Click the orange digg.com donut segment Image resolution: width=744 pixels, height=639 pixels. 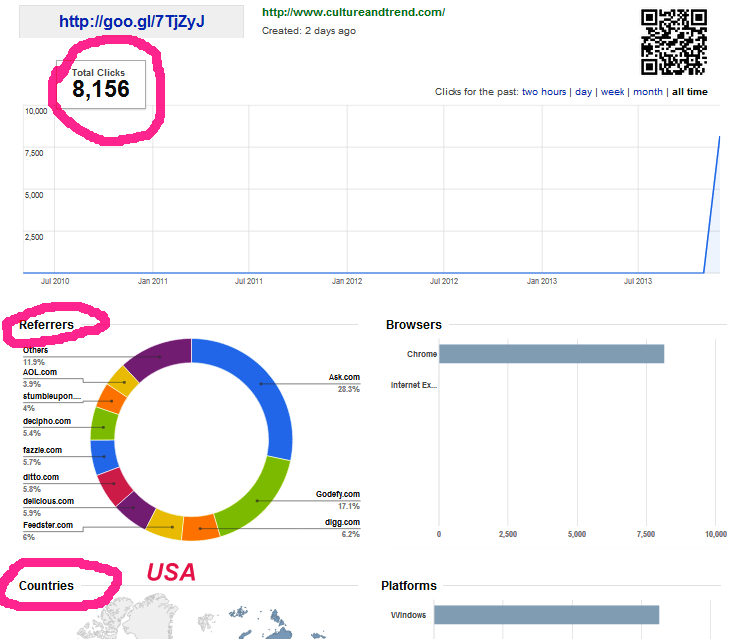pyautogui.click(x=200, y=526)
